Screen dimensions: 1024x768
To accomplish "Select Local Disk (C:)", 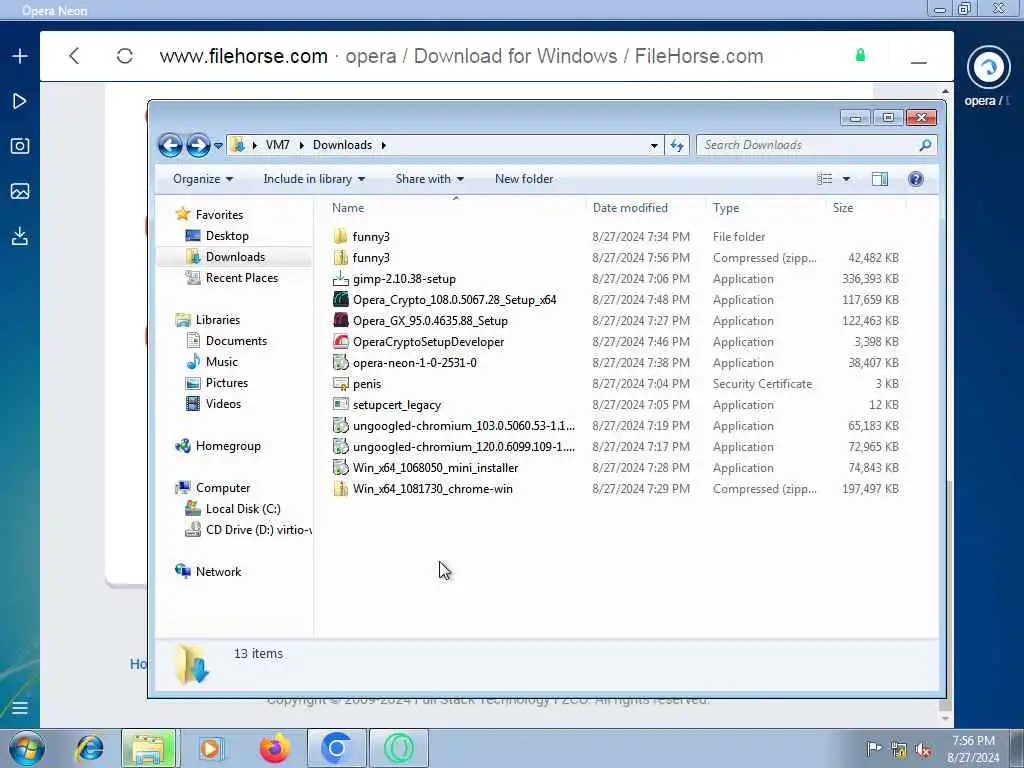I will tap(243, 509).
